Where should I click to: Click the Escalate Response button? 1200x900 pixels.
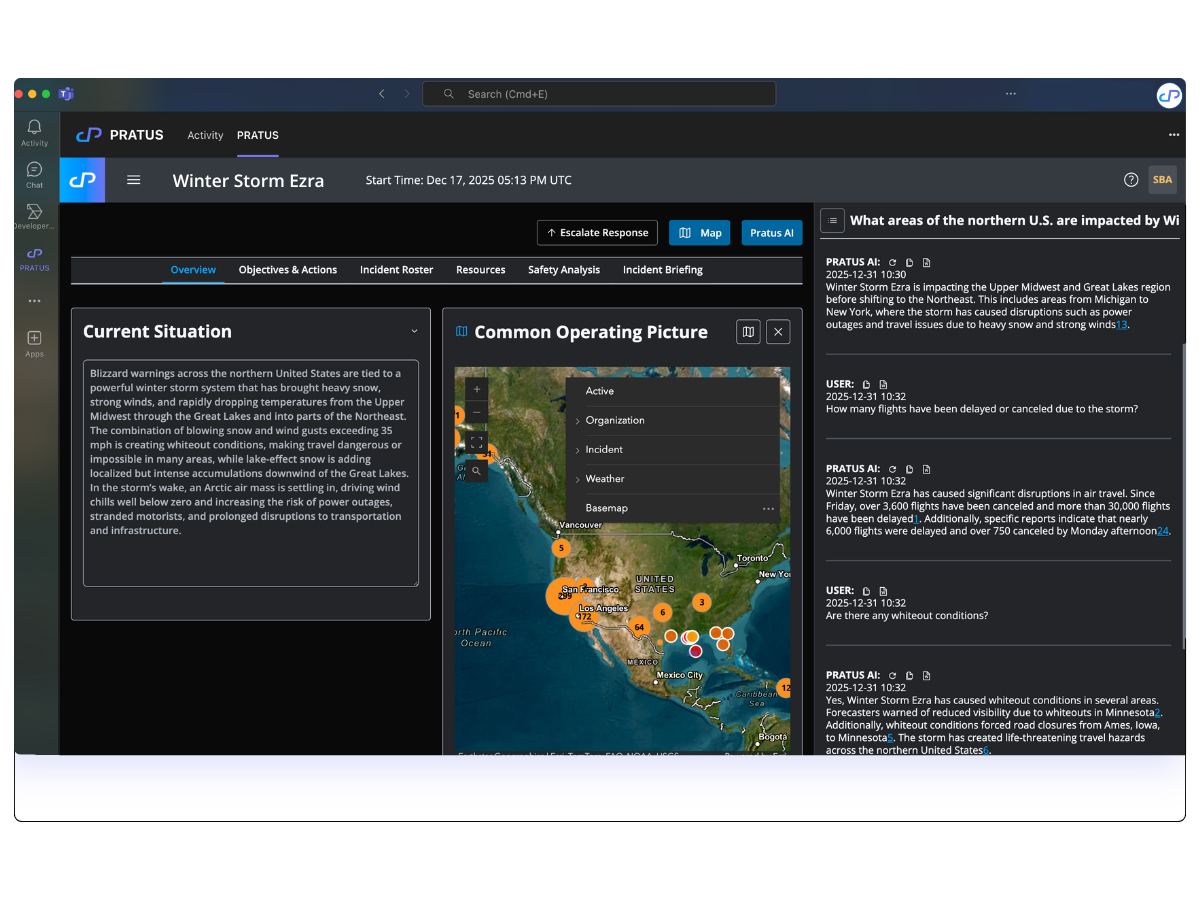click(x=597, y=232)
